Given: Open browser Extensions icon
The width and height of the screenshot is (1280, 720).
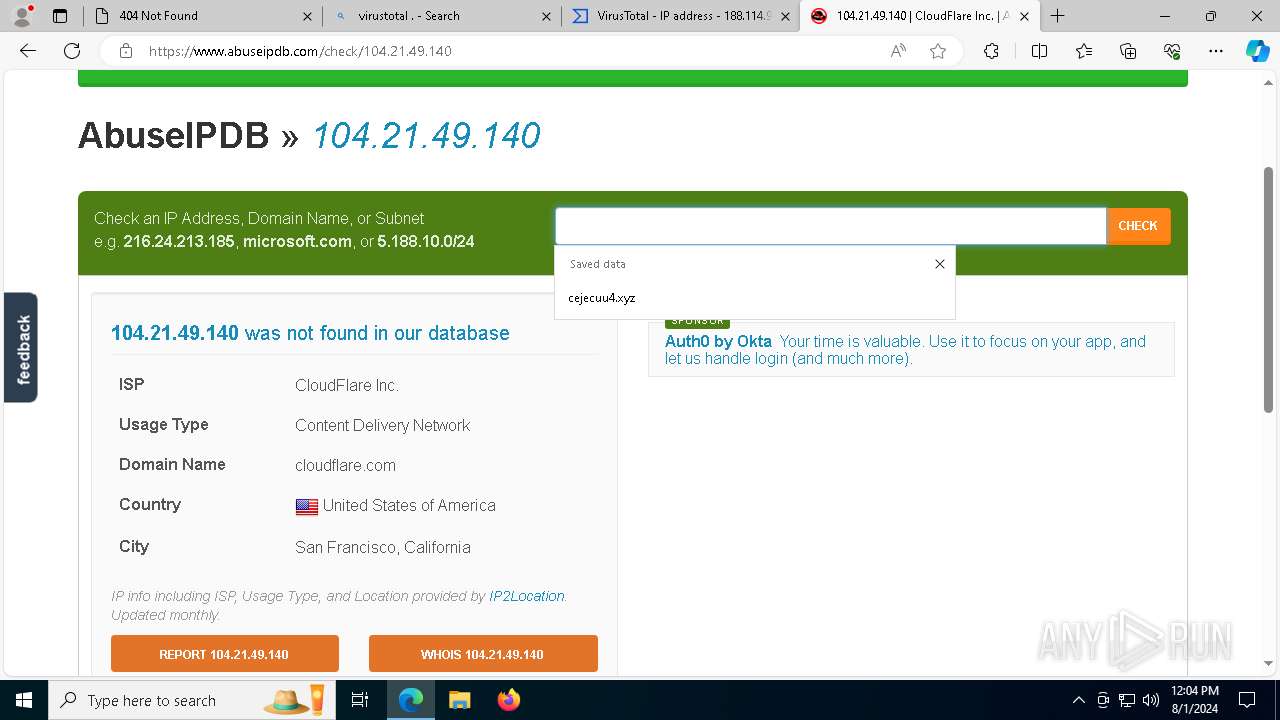Looking at the screenshot, I should 991,51.
